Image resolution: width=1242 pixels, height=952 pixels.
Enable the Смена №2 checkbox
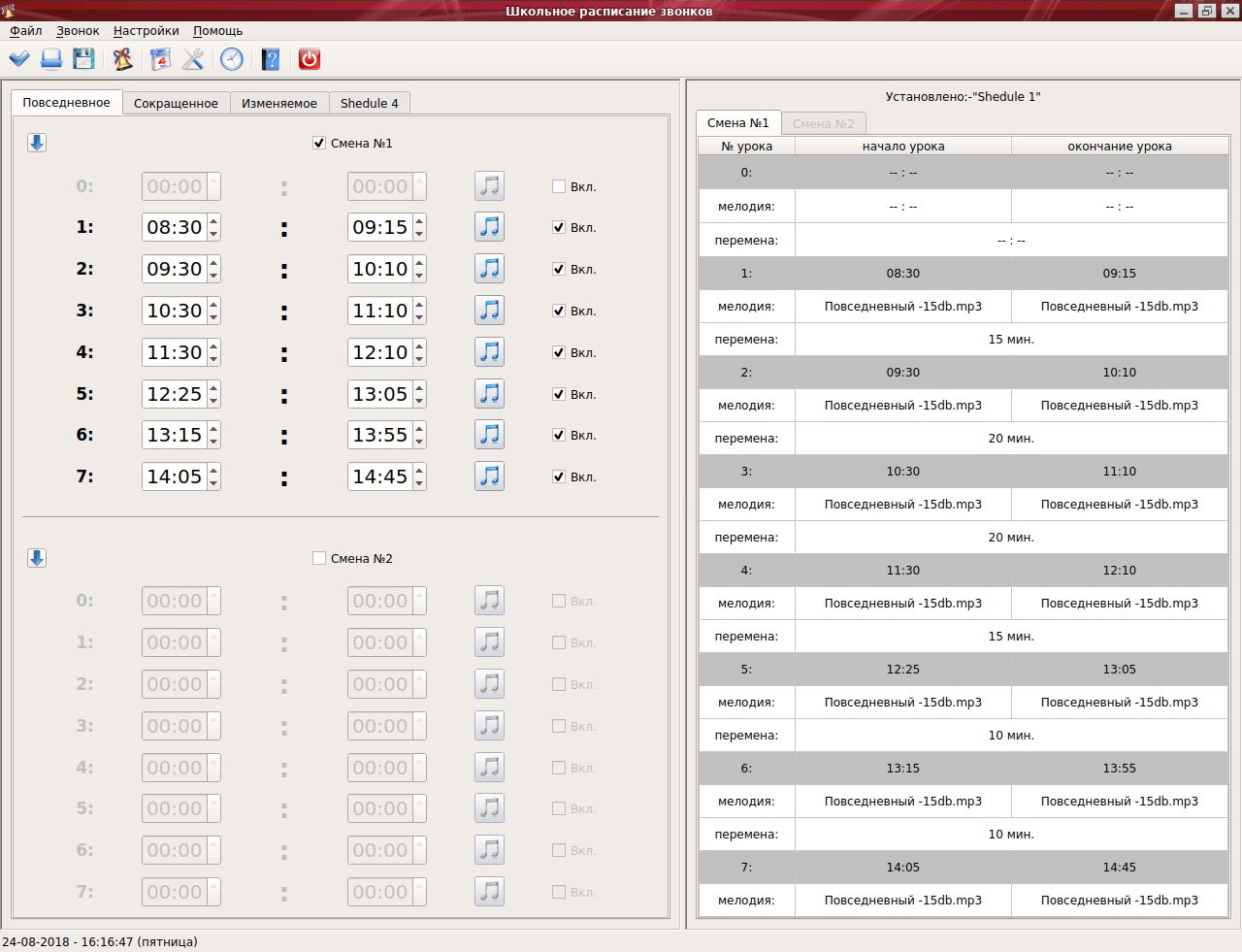[x=319, y=559]
